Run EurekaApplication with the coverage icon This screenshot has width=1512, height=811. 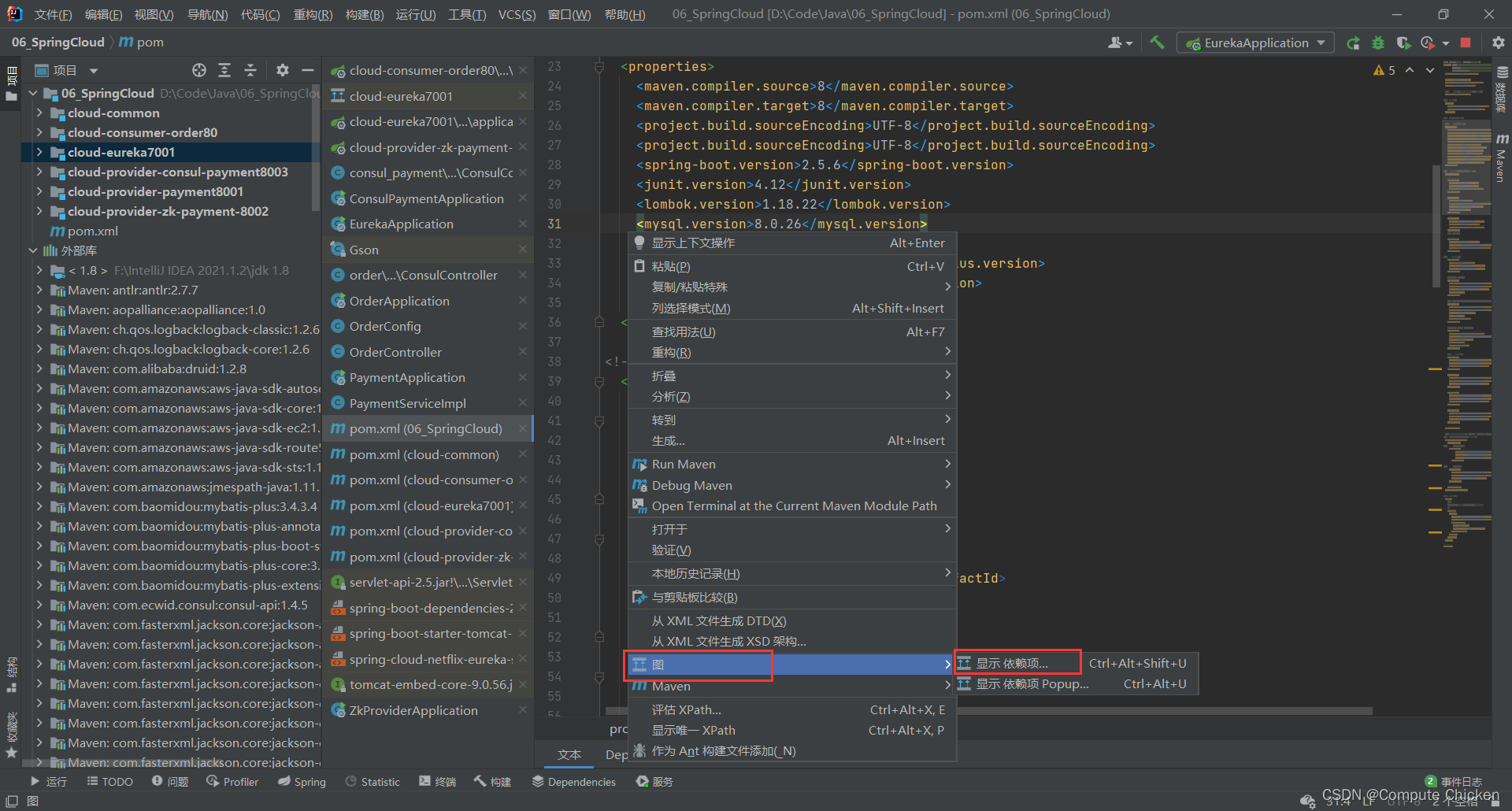tap(1403, 43)
